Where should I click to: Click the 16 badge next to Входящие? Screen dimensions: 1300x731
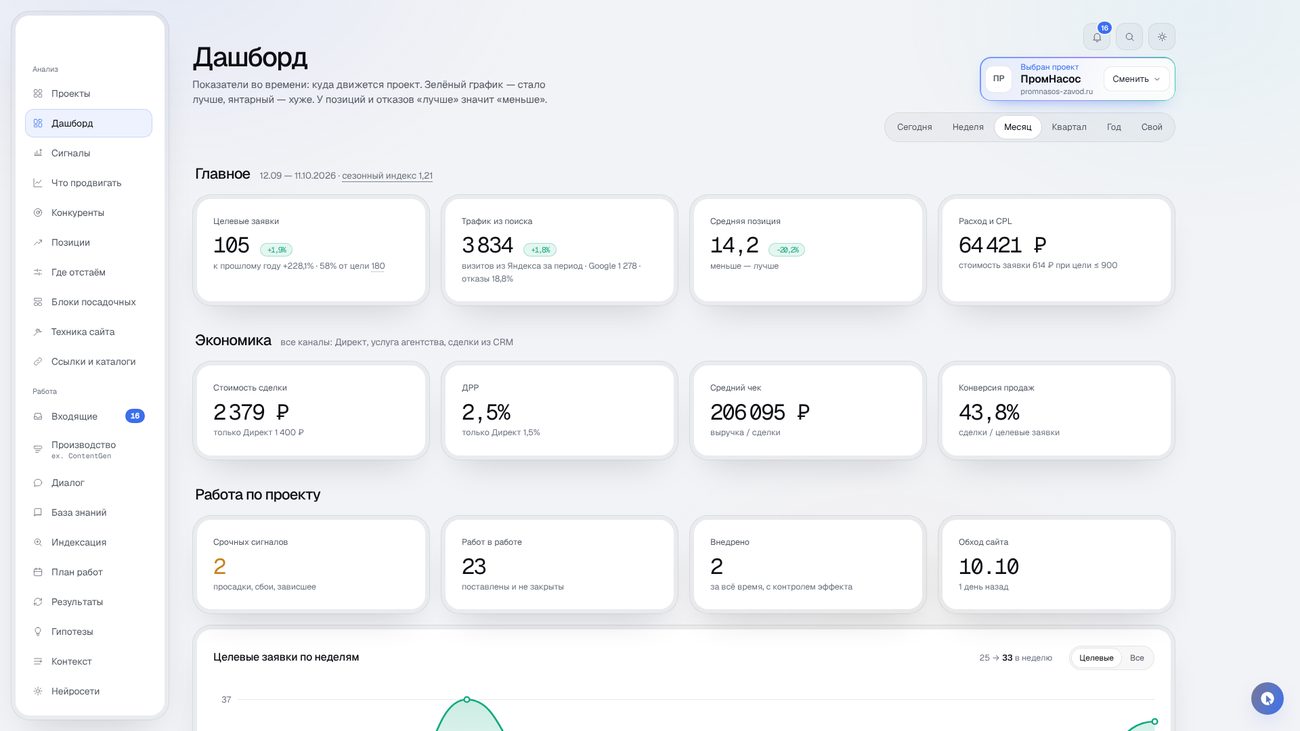135,416
